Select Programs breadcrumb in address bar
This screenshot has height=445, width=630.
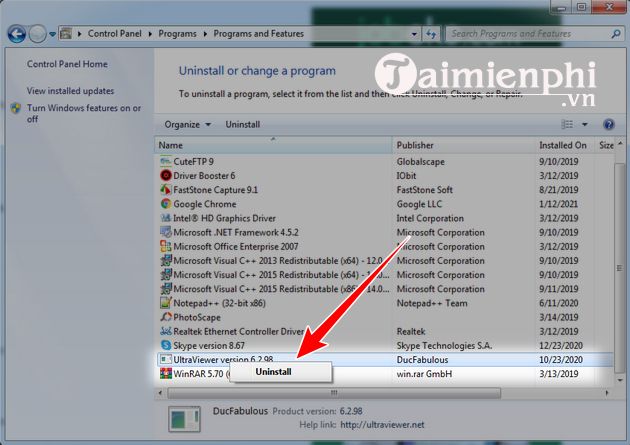pos(177,34)
